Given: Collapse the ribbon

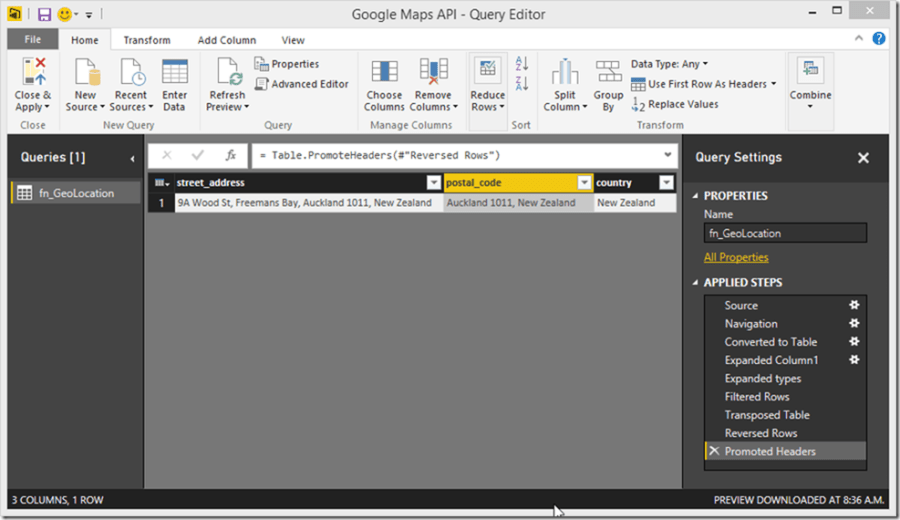Looking at the screenshot, I should (x=859, y=38).
